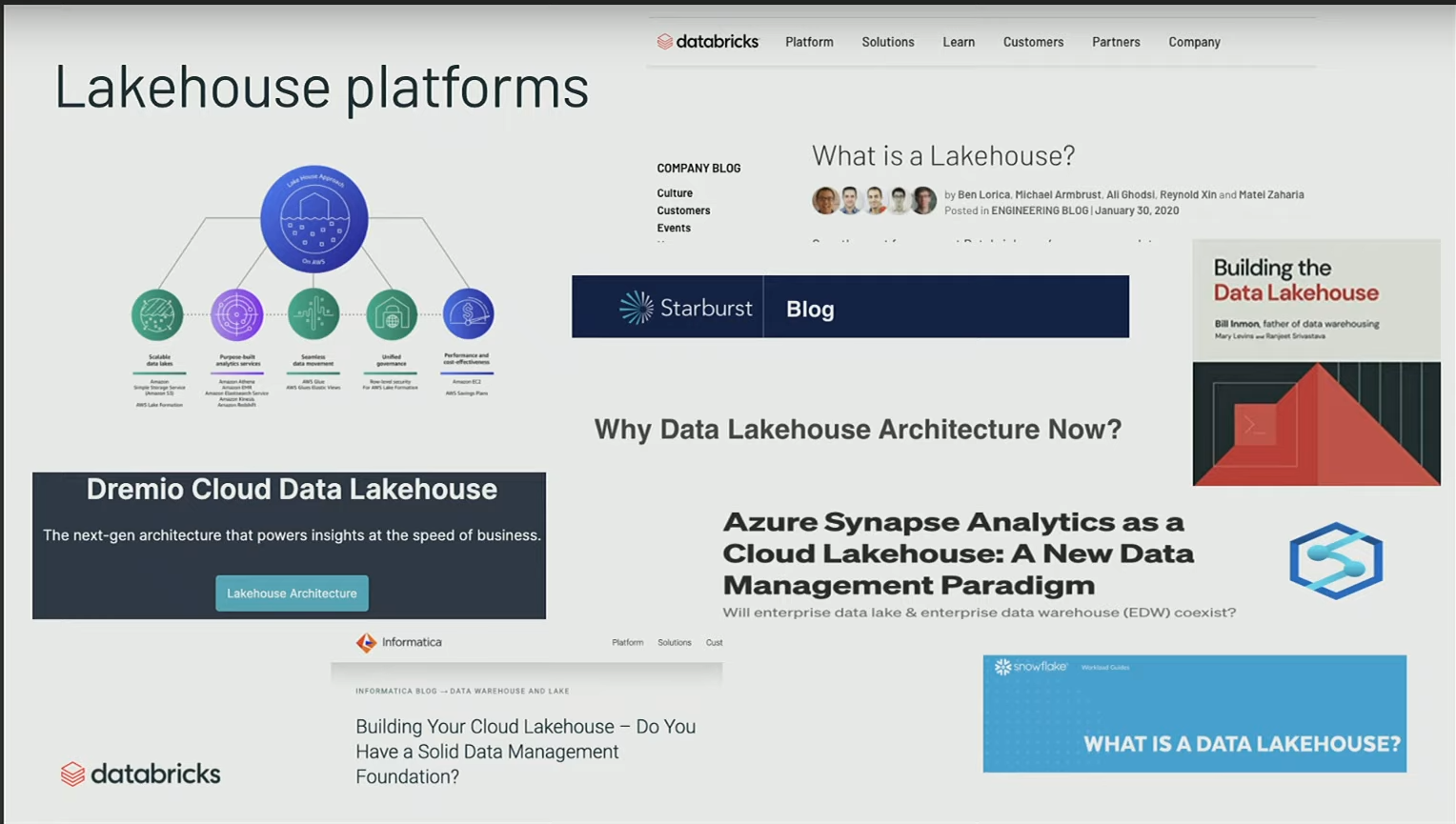The image size is (1456, 824).
Task: Click the Seamless data movement icon
Action: 313,314
